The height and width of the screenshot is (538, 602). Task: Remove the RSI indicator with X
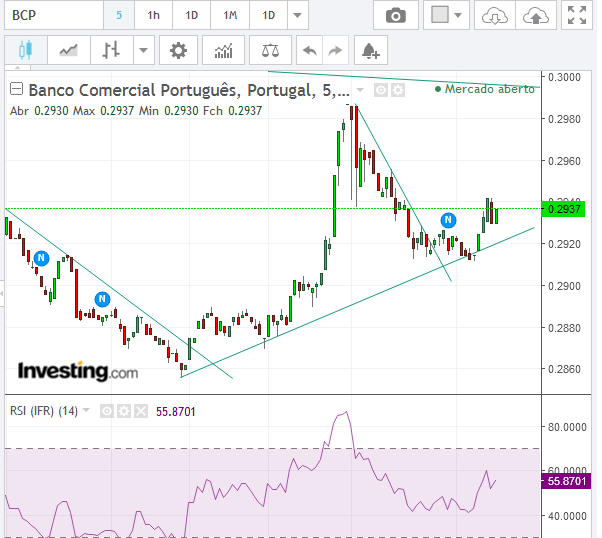pyautogui.click(x=141, y=412)
